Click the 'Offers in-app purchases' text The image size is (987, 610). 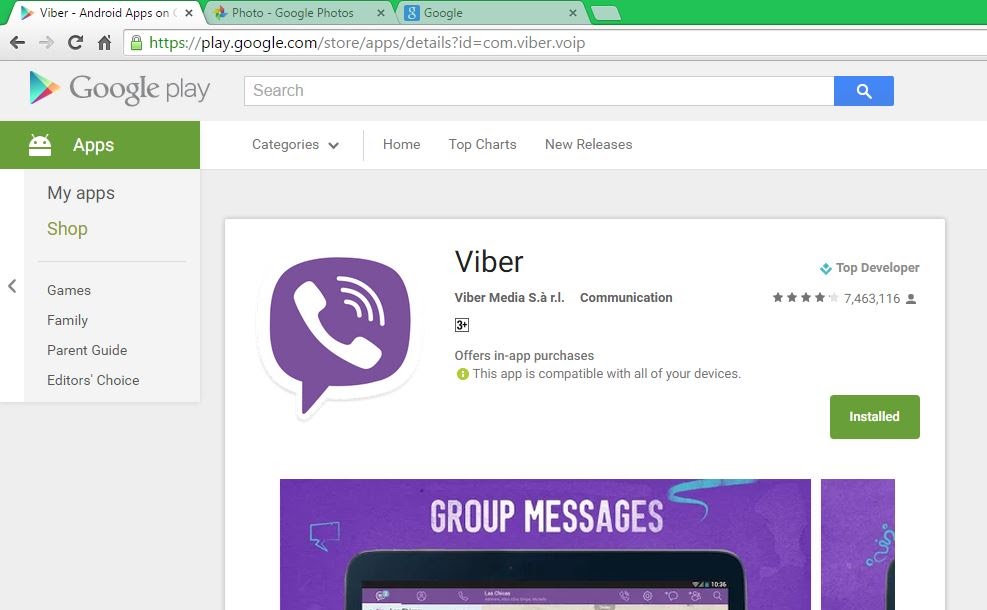click(x=524, y=356)
